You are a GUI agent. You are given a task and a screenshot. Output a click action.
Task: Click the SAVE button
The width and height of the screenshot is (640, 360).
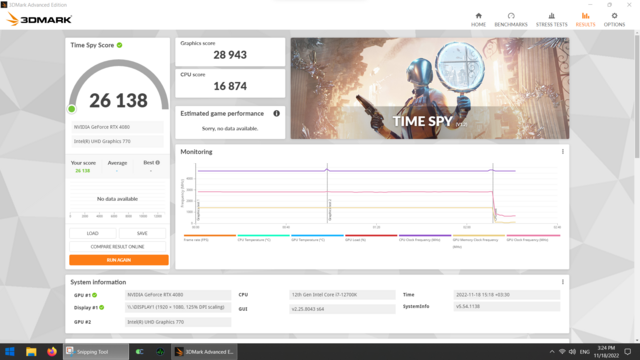(142, 233)
